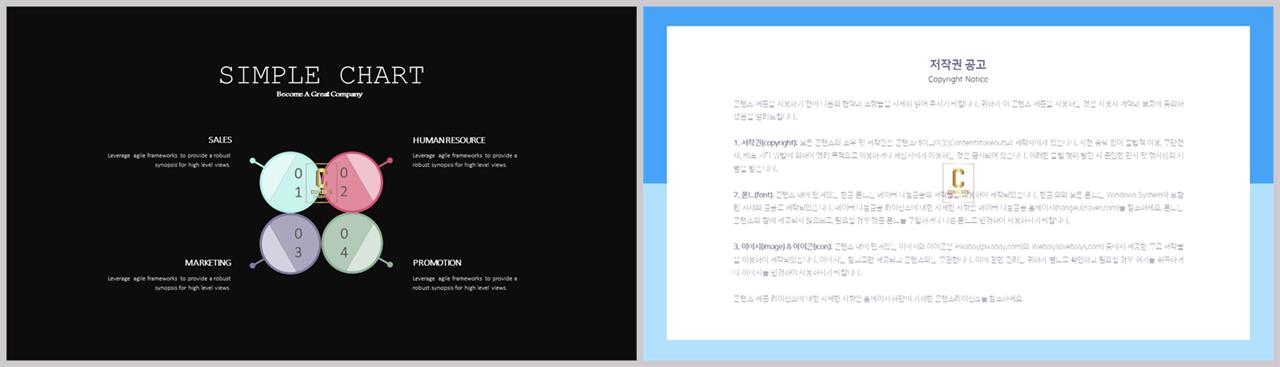
Task: Select the SALES heading
Action: pyautogui.click(x=220, y=140)
